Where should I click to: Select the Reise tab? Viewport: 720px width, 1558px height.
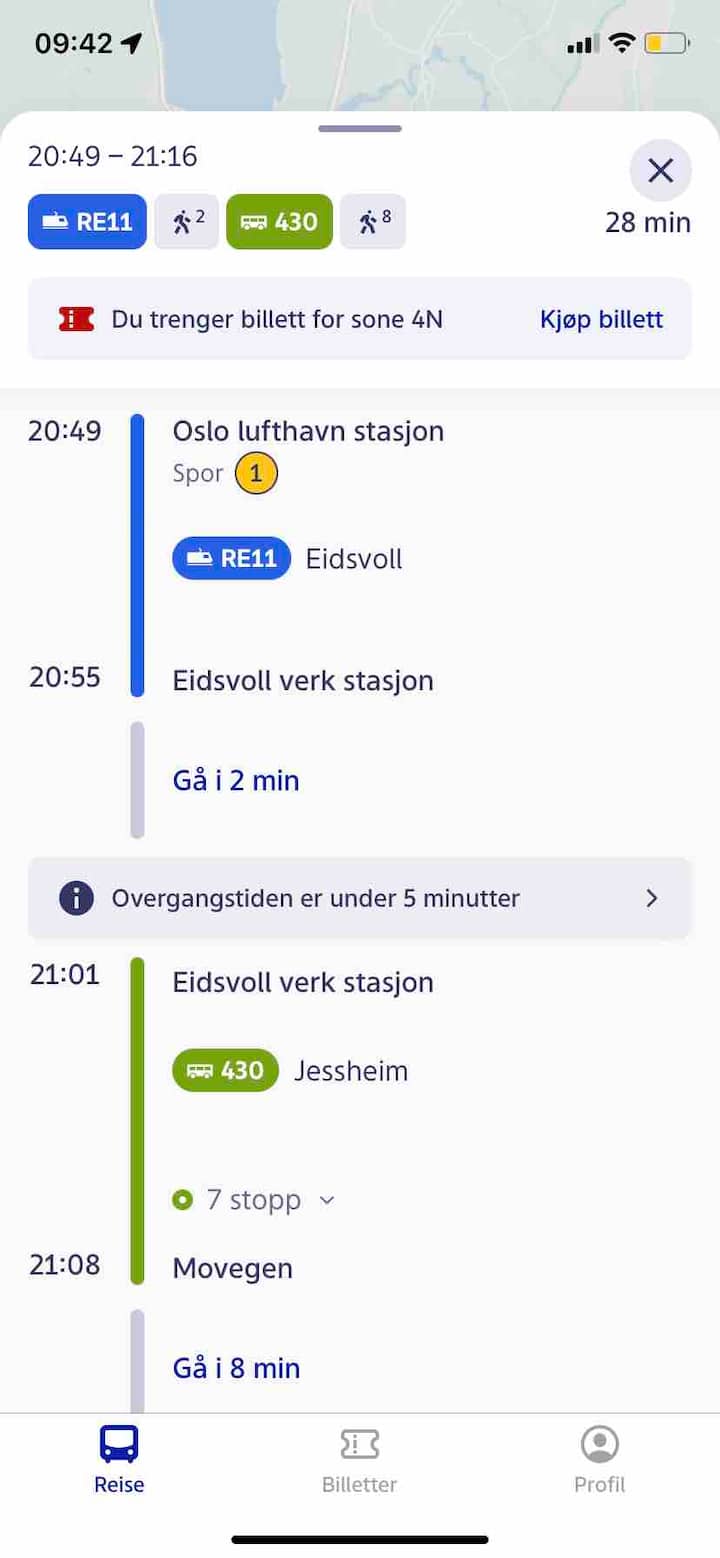(119, 1458)
